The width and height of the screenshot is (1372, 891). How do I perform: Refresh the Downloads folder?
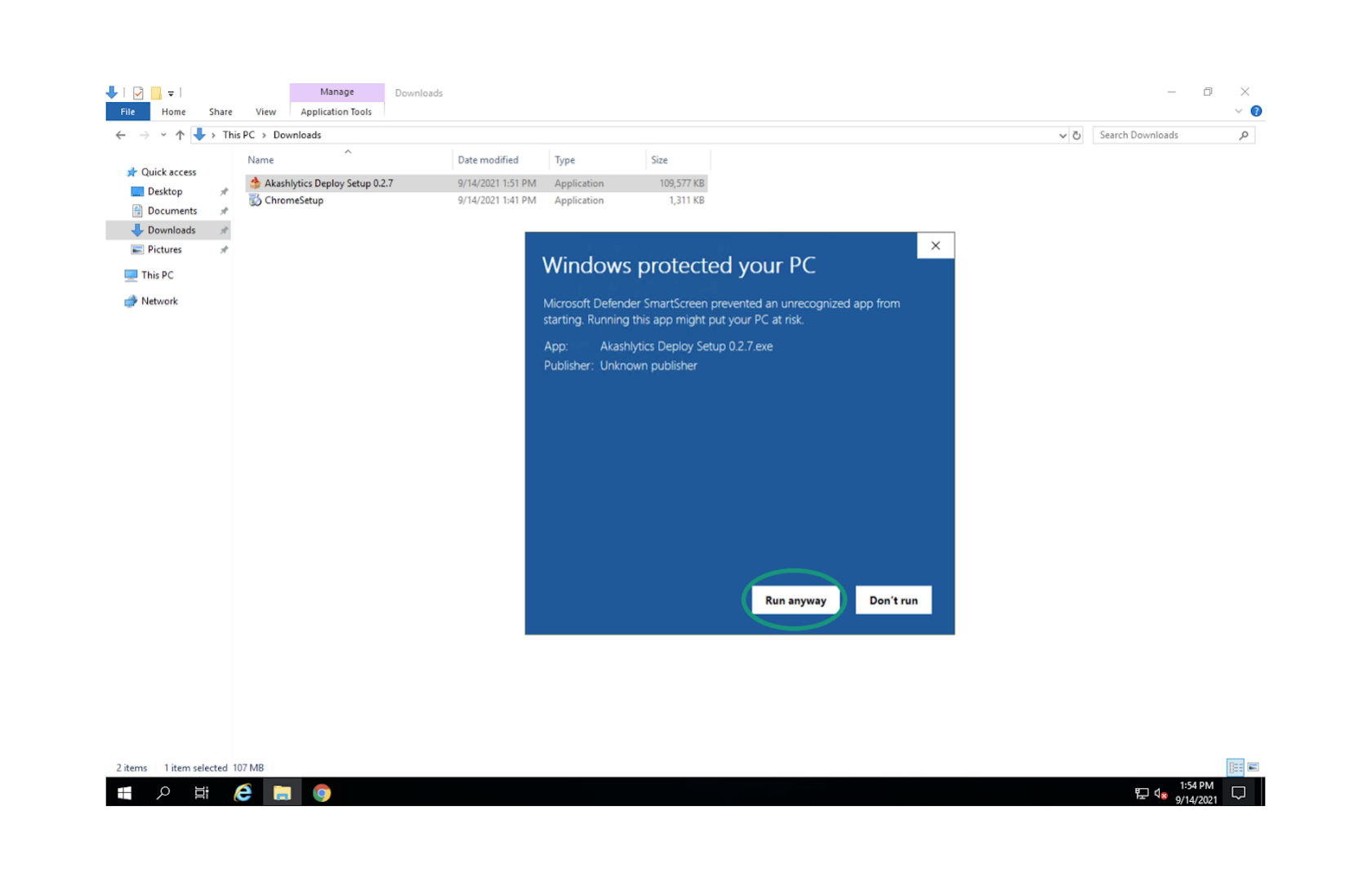click(x=1076, y=136)
